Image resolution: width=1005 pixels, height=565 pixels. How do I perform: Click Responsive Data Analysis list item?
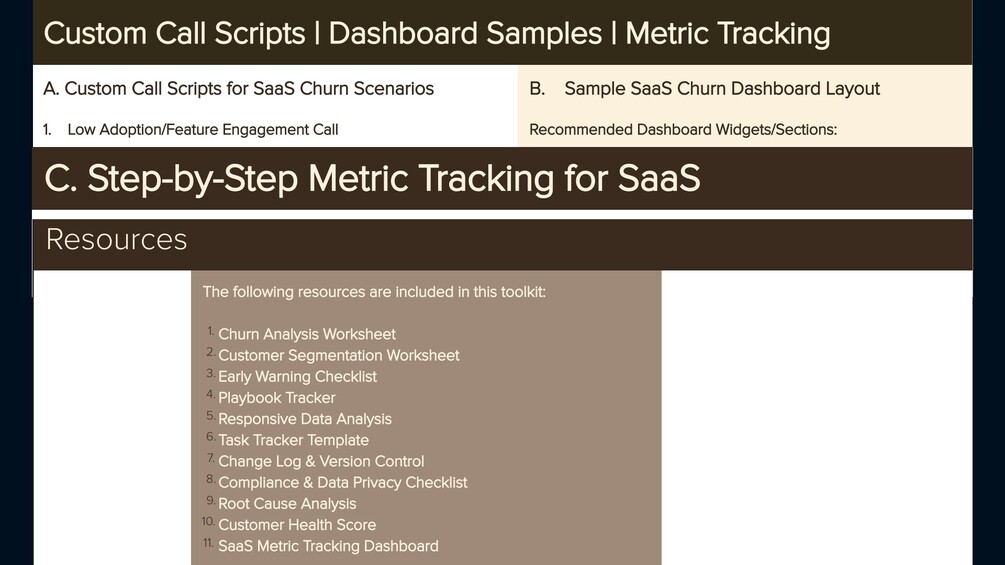(x=305, y=419)
